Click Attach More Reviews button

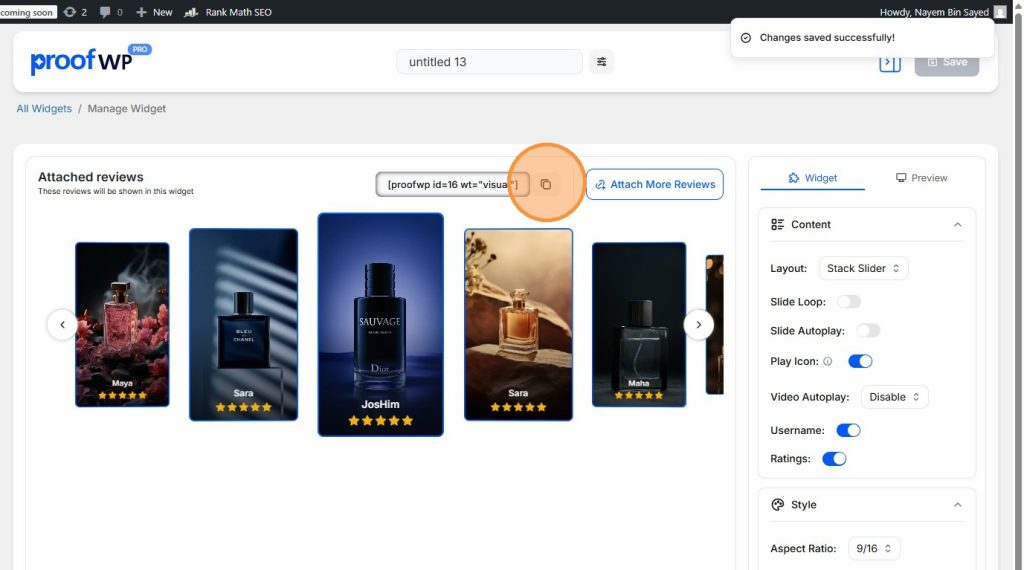tap(654, 184)
